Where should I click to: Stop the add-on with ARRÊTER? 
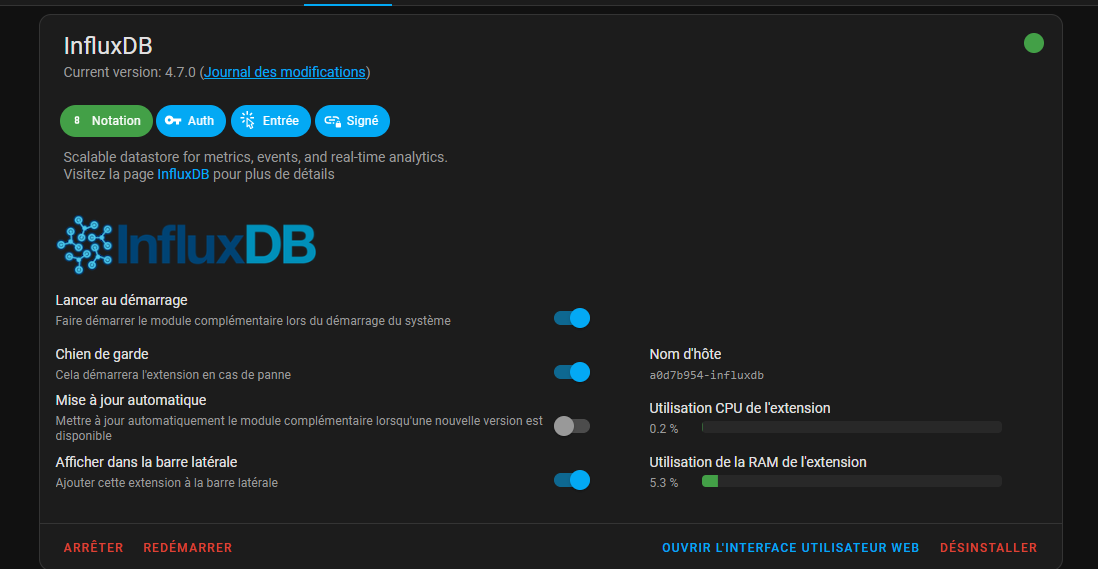[93, 548]
